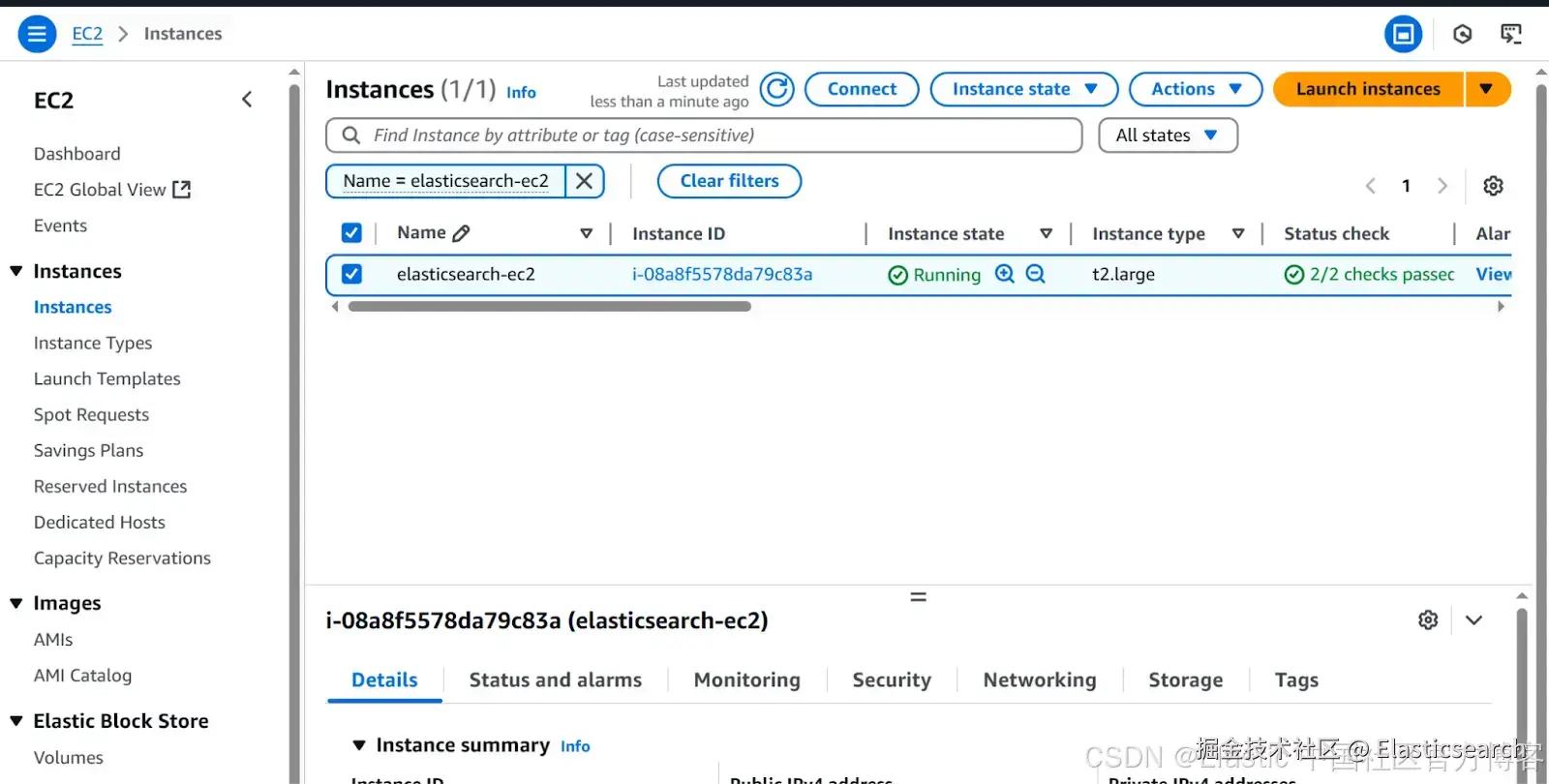Open AMIs in the sidebar

pyautogui.click(x=53, y=640)
